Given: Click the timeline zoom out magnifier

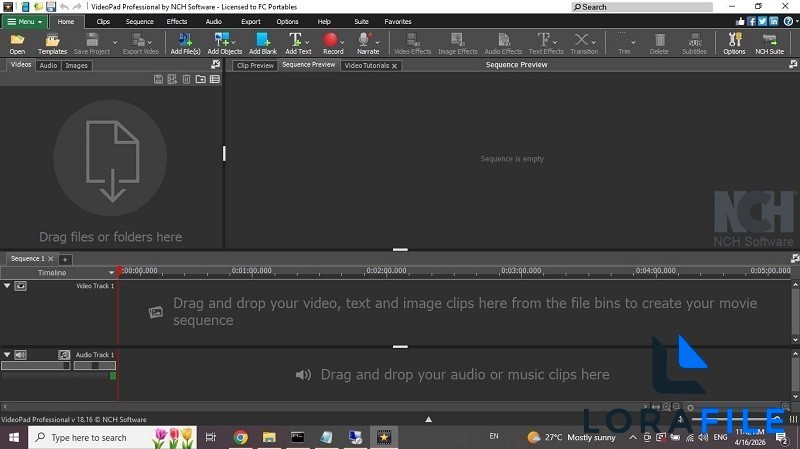Looking at the screenshot, I should tap(677, 407).
